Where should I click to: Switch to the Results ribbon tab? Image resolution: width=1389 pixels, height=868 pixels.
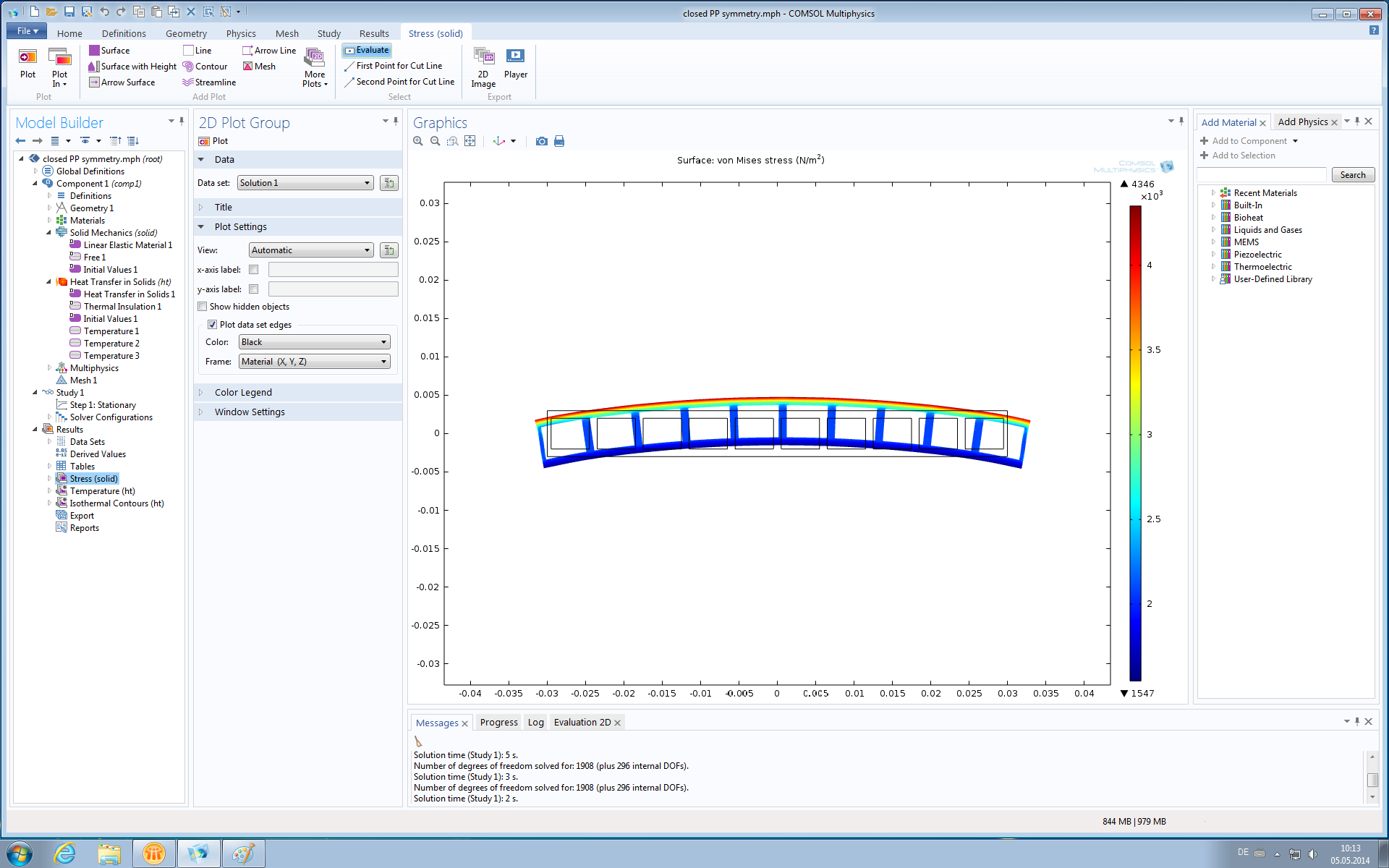374,33
